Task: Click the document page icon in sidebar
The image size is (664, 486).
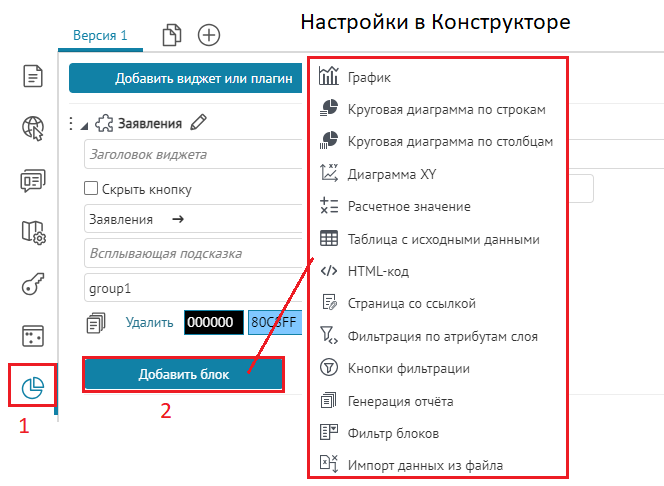Action: click(33, 77)
